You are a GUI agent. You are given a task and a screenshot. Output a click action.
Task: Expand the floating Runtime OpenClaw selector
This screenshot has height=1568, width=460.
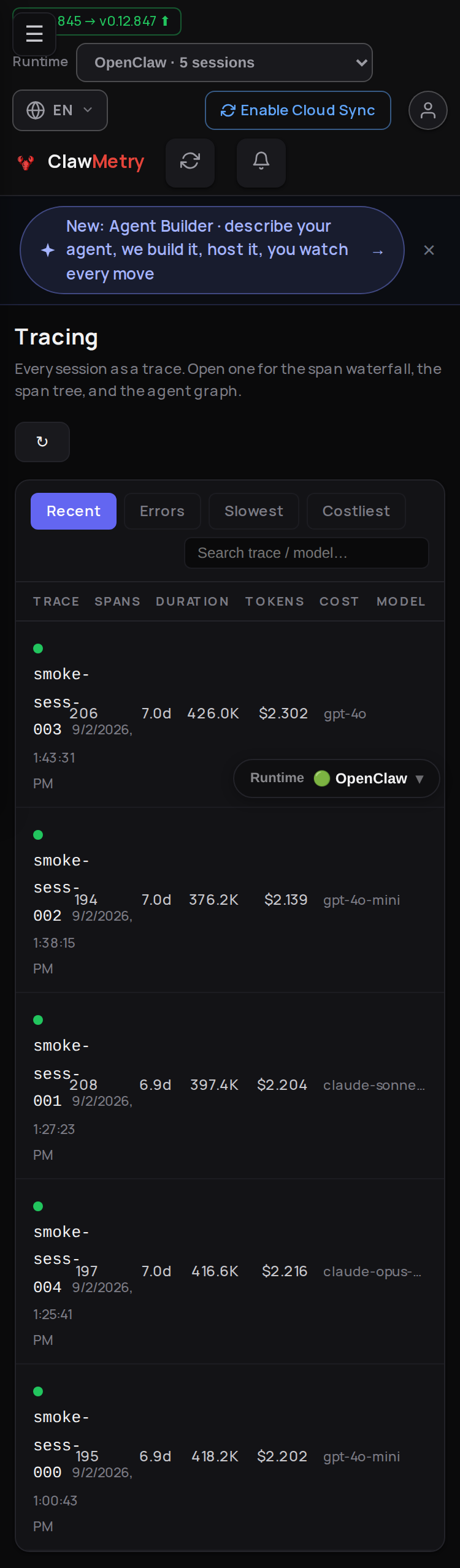click(337, 778)
